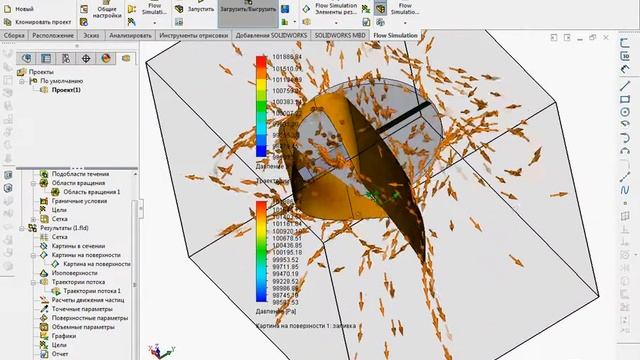
Task: Switch to the Сборка tab
Action: coord(14,36)
